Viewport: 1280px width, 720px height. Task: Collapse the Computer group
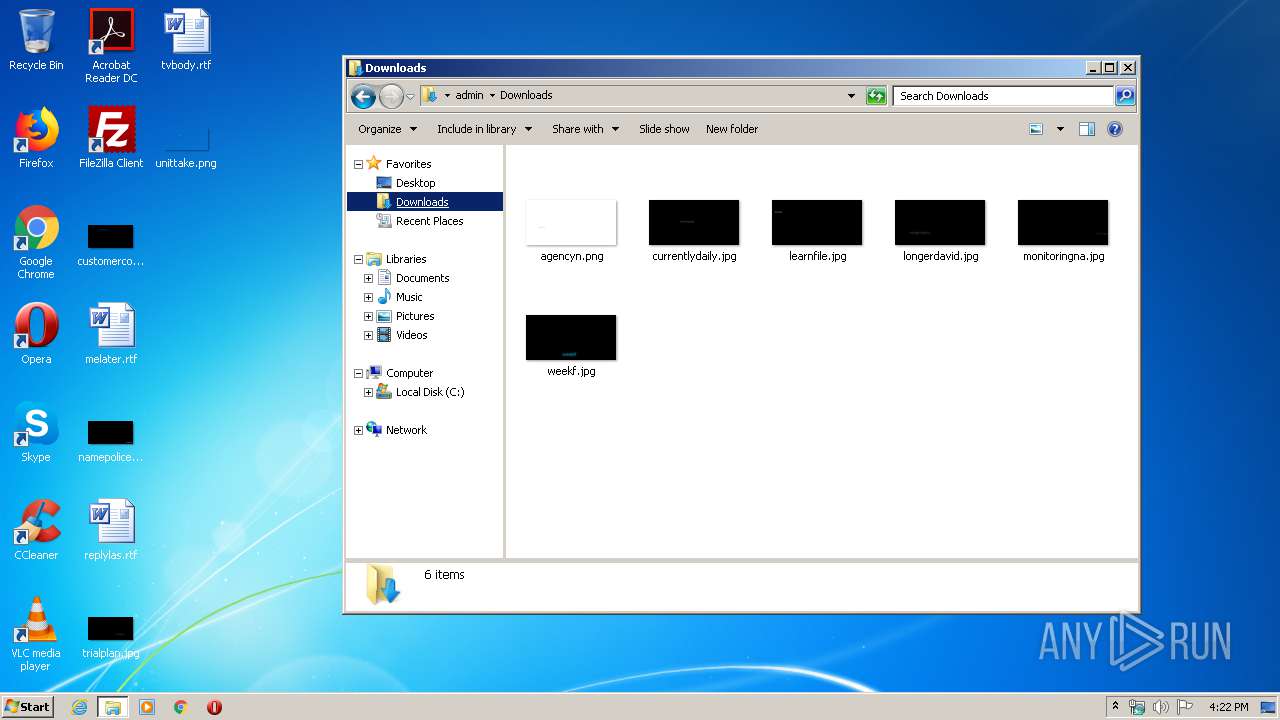click(x=358, y=373)
